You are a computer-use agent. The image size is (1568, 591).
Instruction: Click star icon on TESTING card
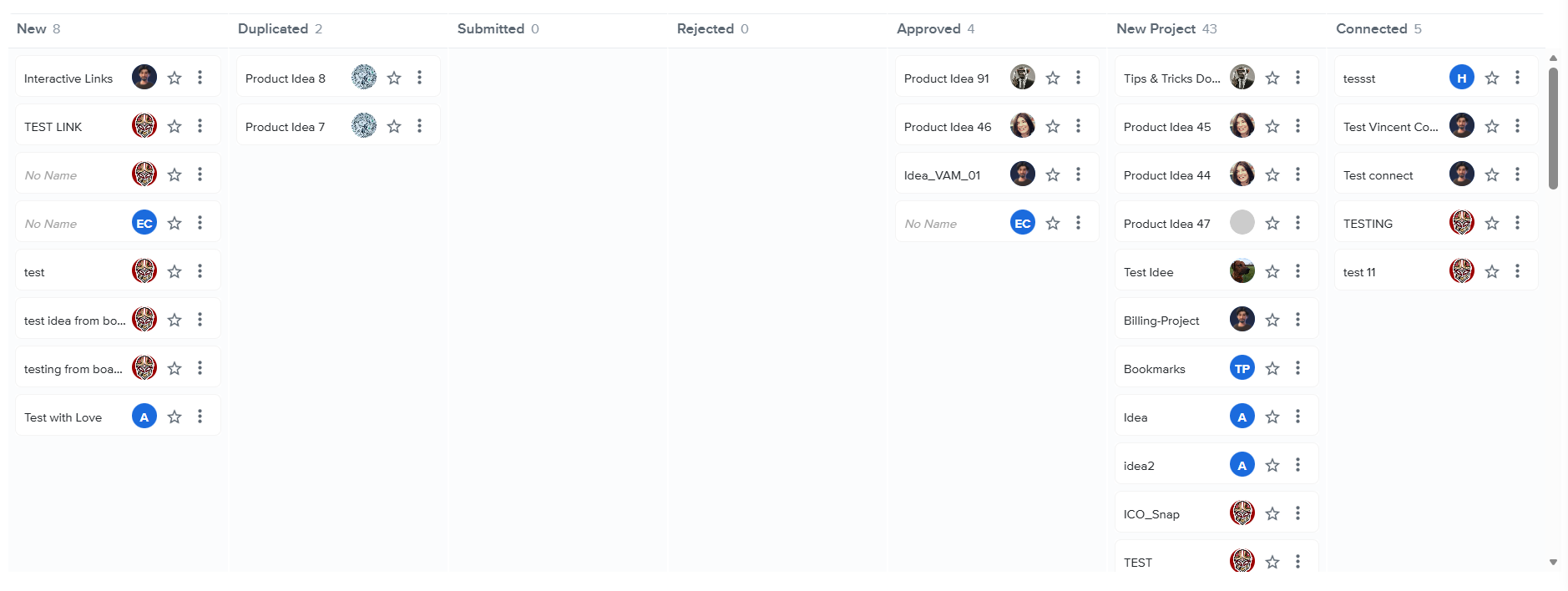tap(1492, 223)
